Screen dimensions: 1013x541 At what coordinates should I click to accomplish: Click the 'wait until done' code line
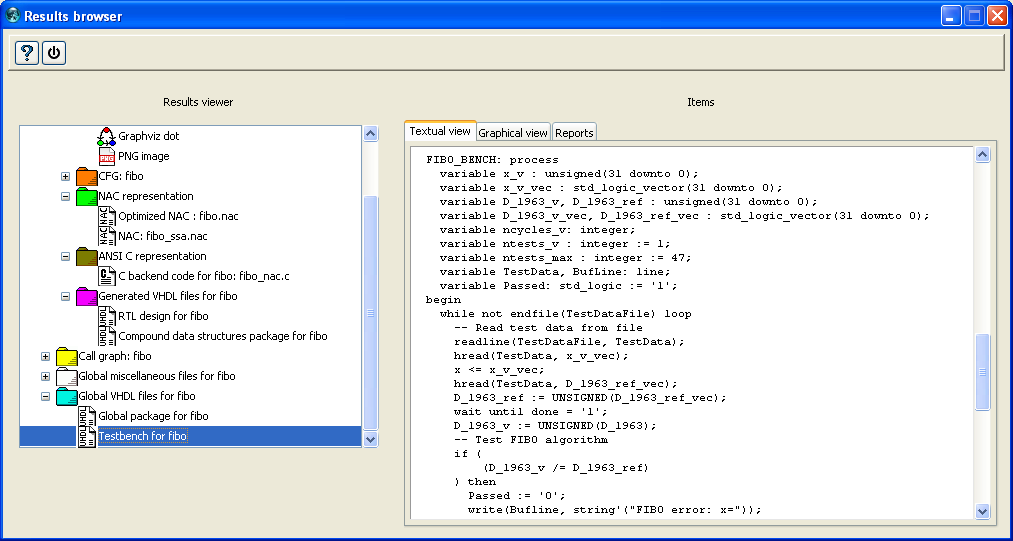(530, 411)
